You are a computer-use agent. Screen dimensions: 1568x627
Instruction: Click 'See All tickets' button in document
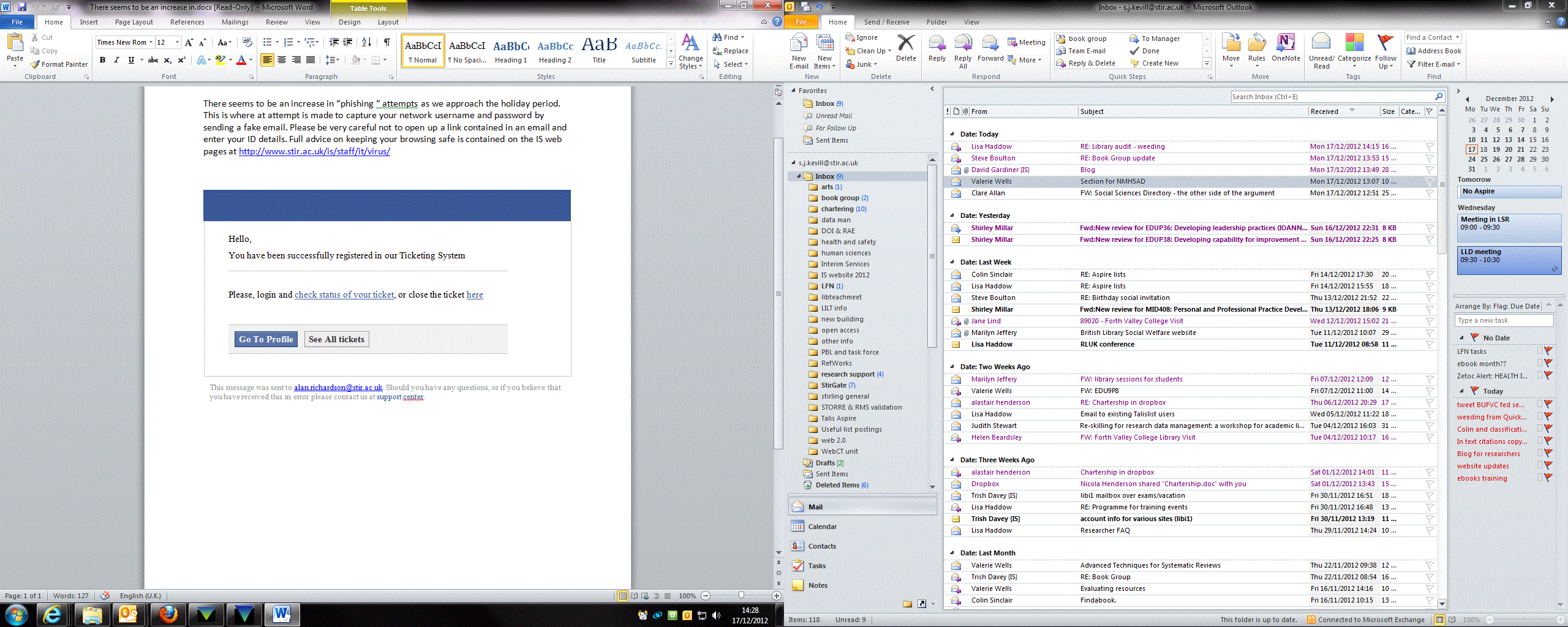click(x=336, y=339)
